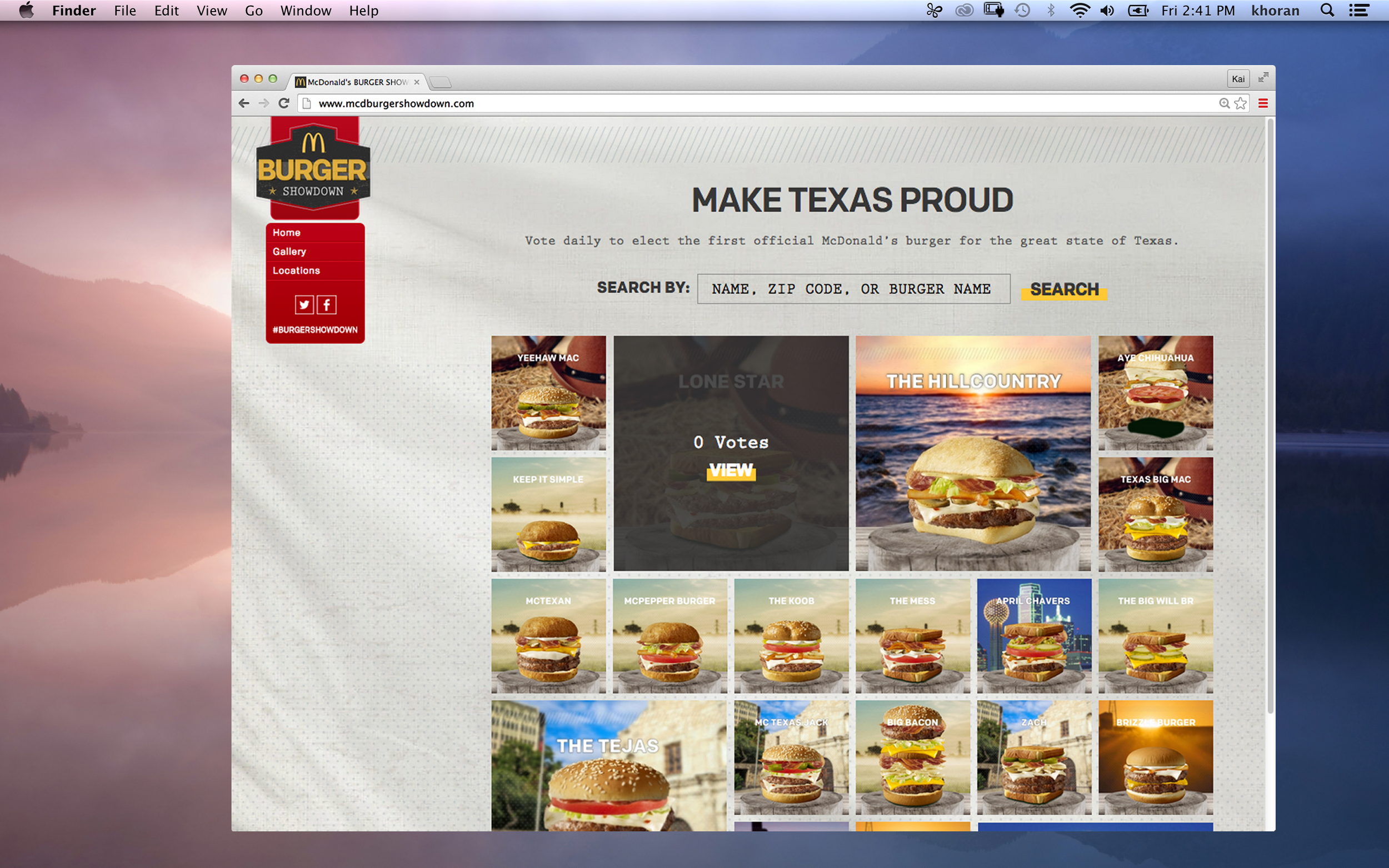The height and width of the screenshot is (868, 1389).
Task: Open The Koob burger thumbnail
Action: point(791,636)
